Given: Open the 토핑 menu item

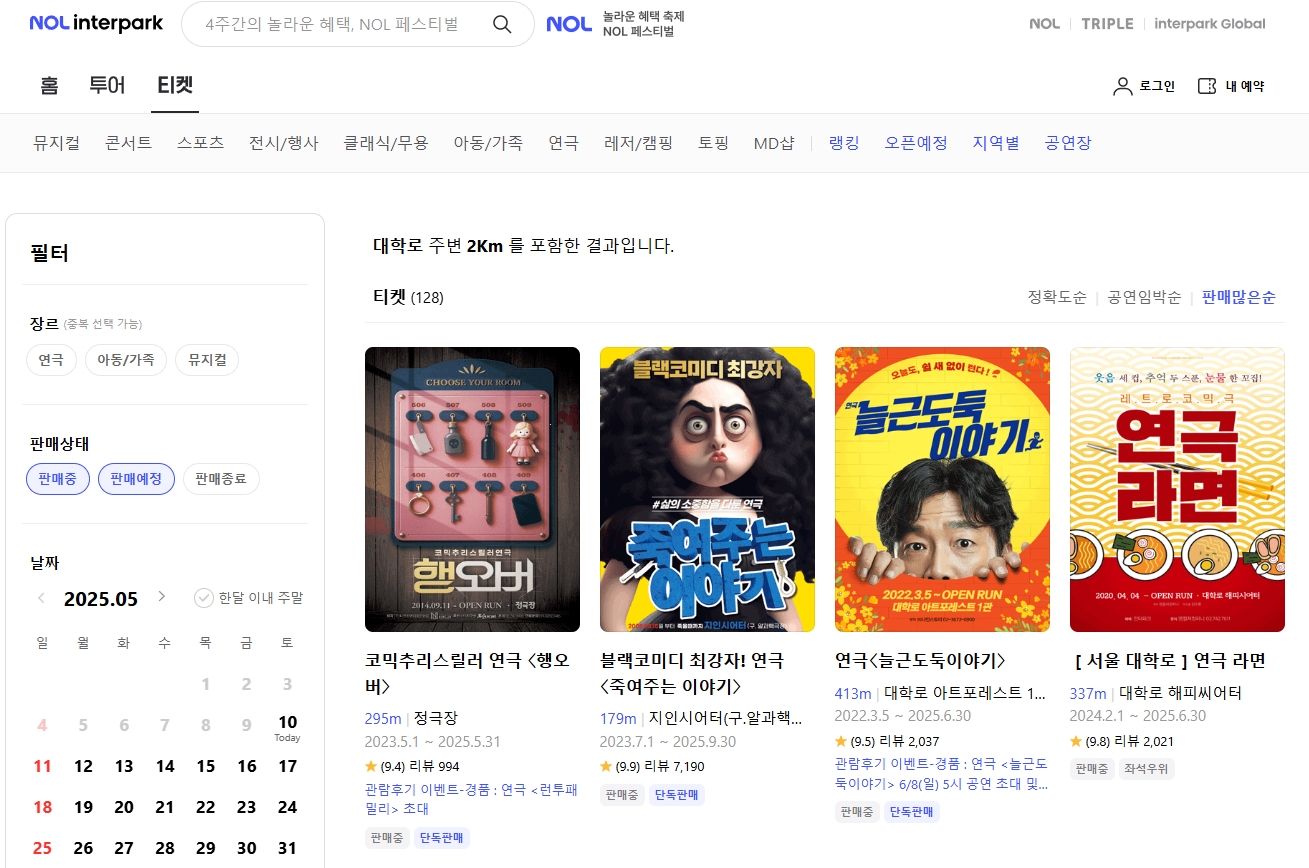Looking at the screenshot, I should [x=714, y=143].
